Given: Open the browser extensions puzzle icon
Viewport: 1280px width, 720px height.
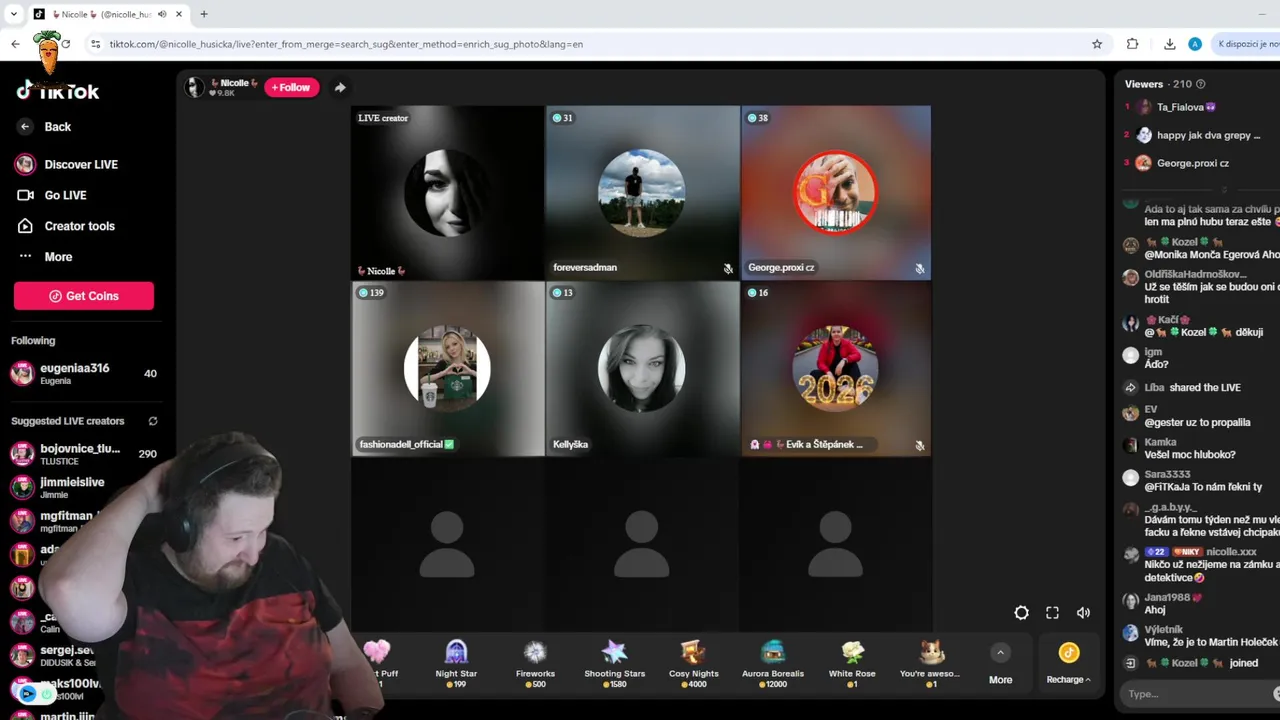Looking at the screenshot, I should (1132, 44).
